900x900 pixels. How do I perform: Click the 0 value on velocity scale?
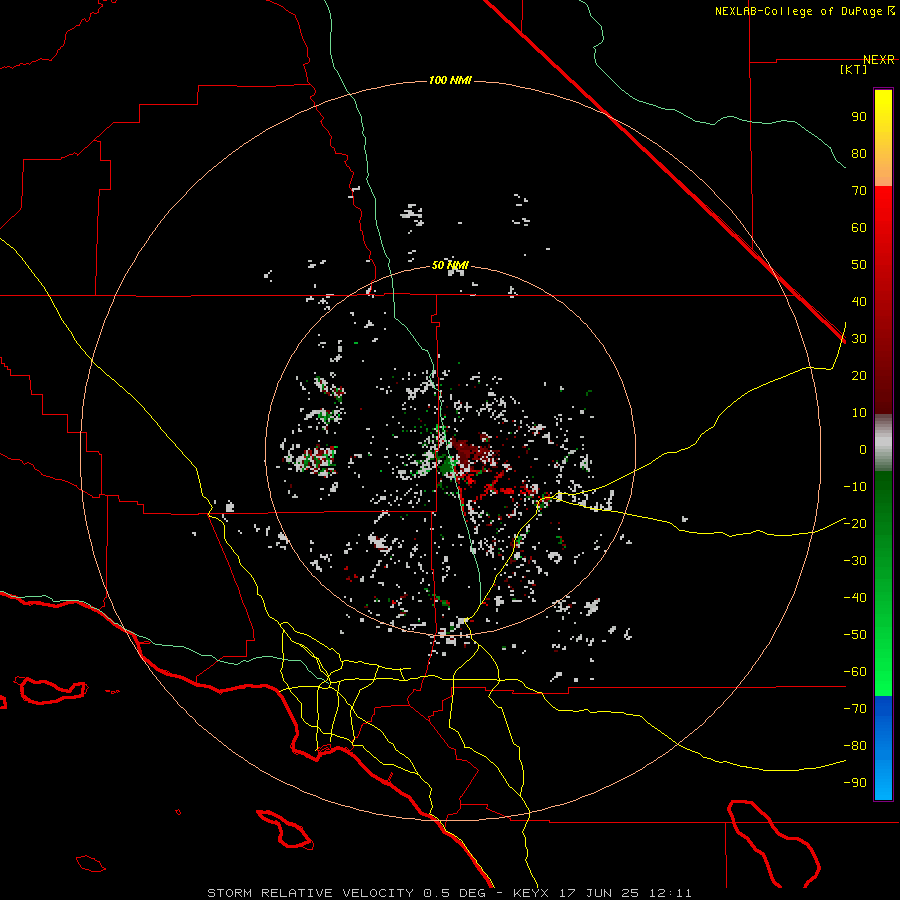863,450
